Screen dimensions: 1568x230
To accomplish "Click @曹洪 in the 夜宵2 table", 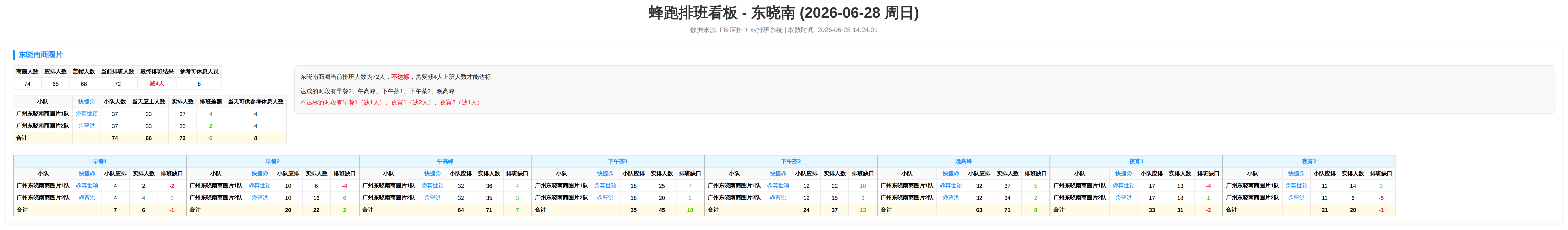I will pyautogui.click(x=1296, y=198).
